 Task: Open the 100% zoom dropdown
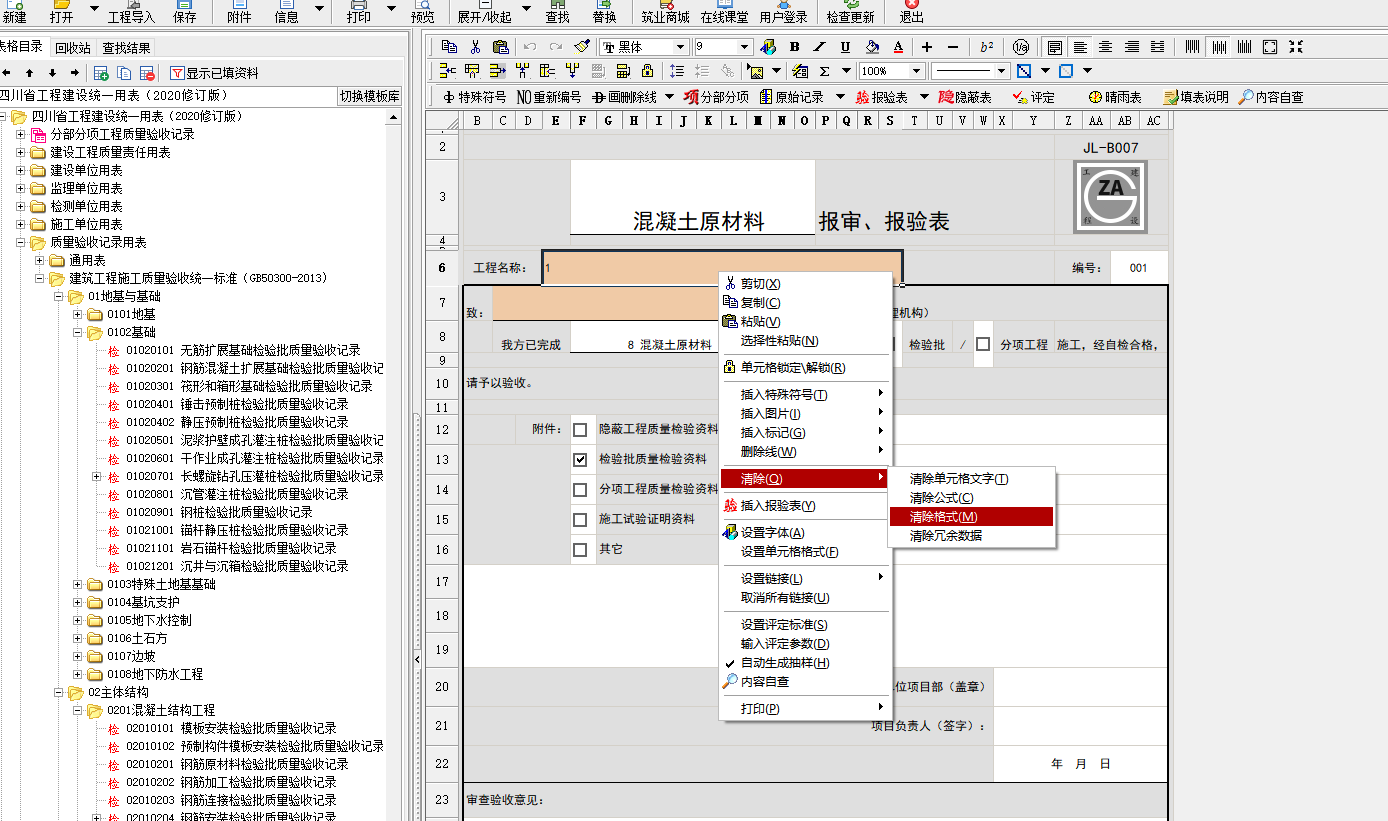coord(916,71)
